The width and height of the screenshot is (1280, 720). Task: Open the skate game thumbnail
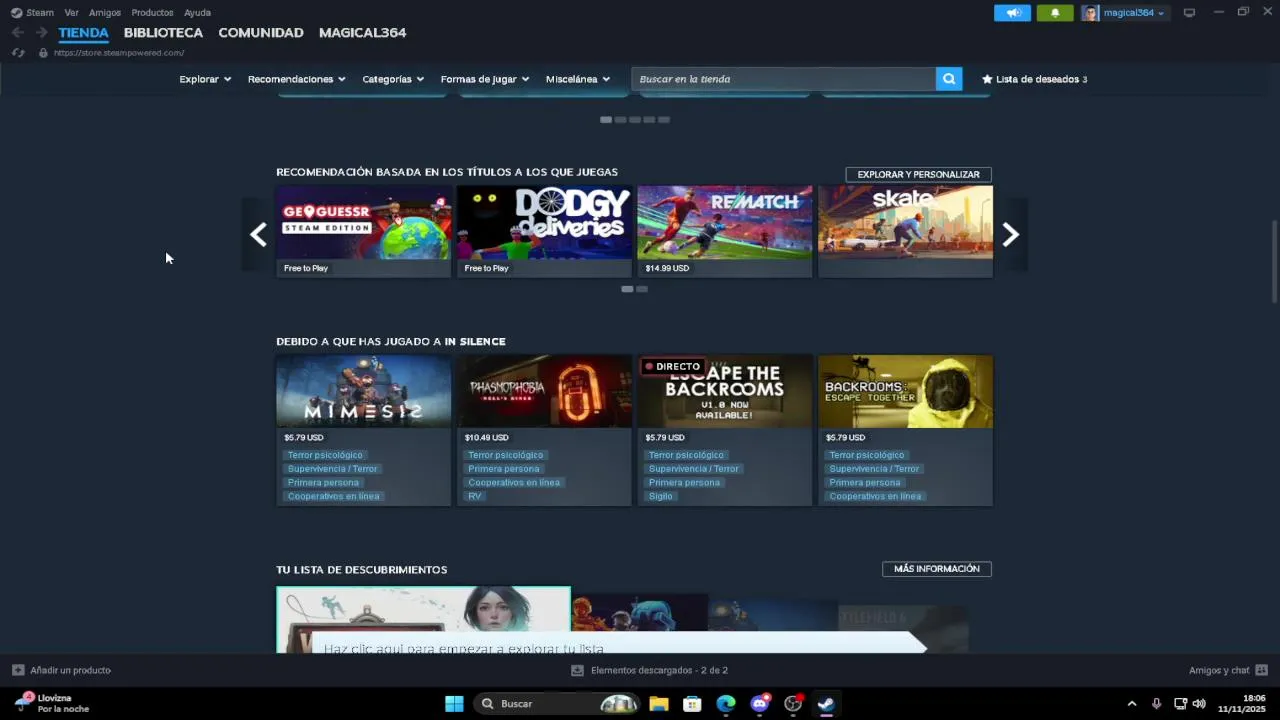[x=906, y=223]
